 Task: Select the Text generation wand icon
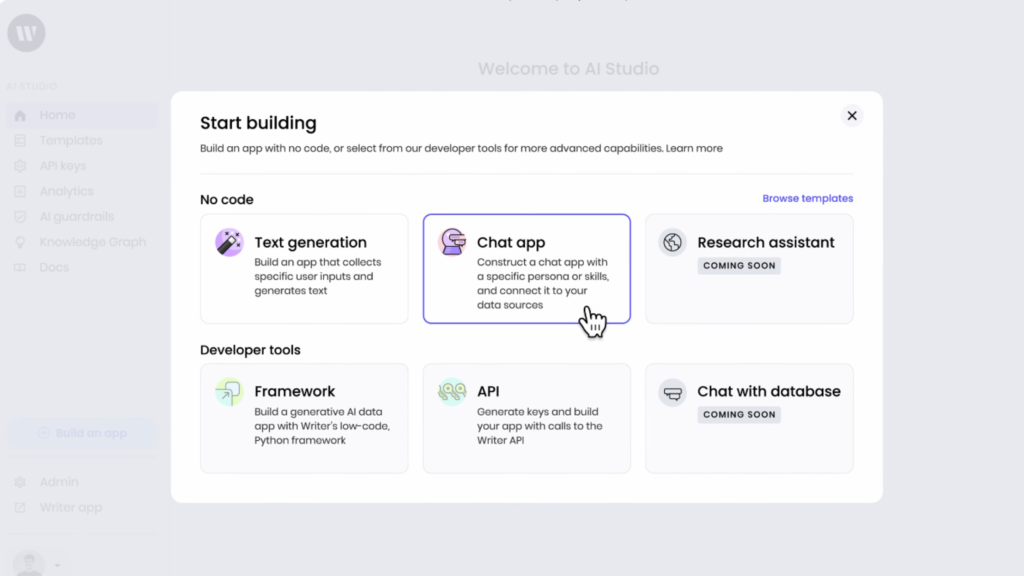(228, 242)
